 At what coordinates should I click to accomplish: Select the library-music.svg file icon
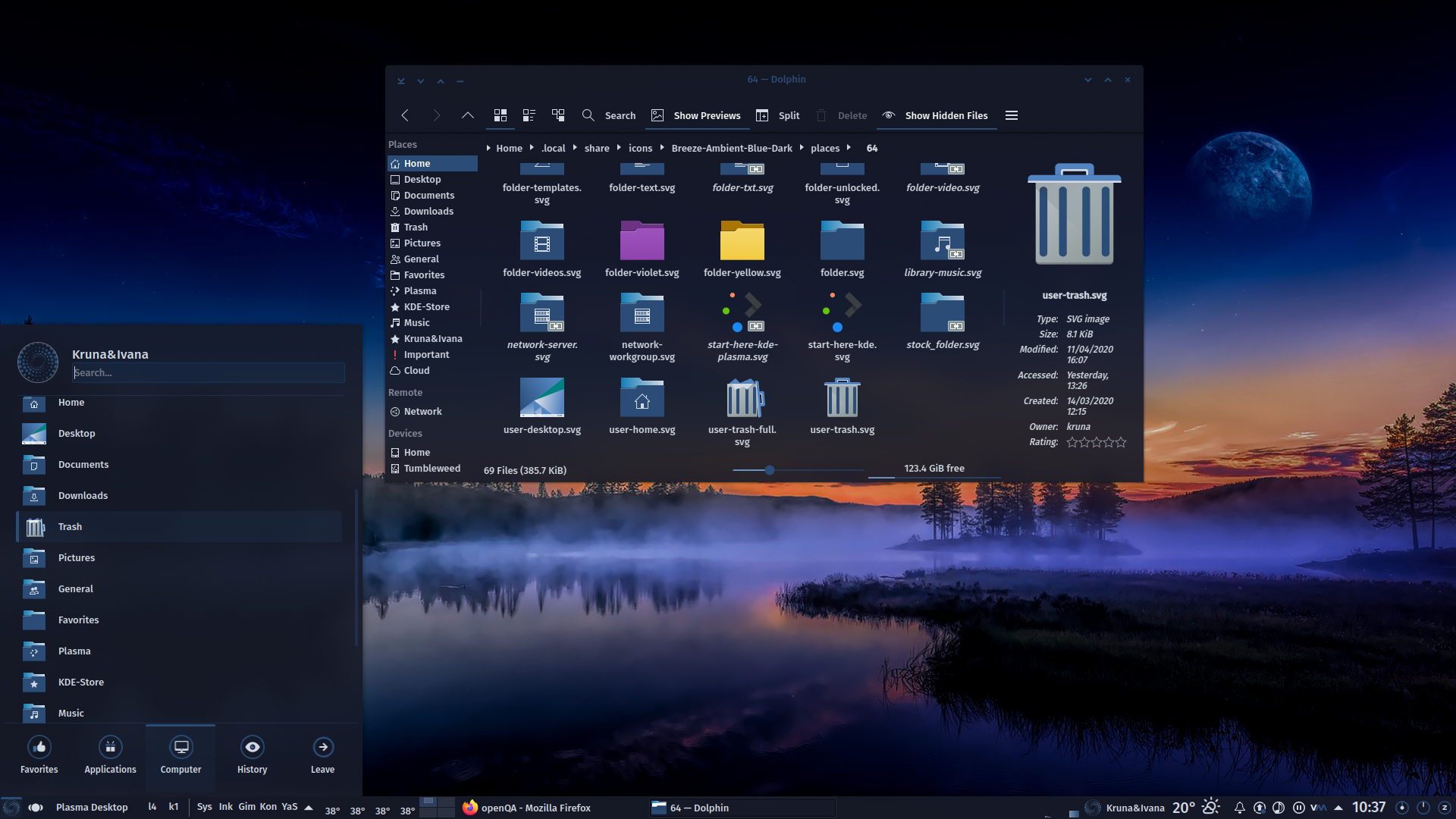[x=942, y=241]
